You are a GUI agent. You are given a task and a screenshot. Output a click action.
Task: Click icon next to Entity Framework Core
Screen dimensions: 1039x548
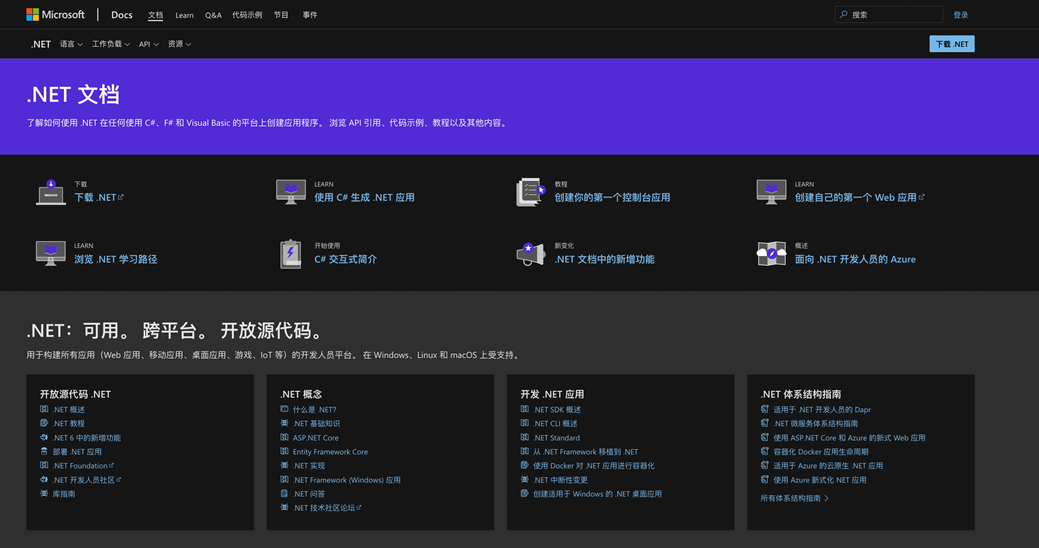284,451
